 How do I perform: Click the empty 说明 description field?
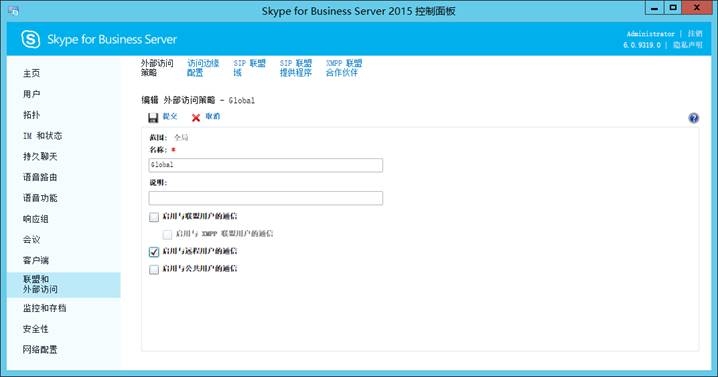(266, 198)
